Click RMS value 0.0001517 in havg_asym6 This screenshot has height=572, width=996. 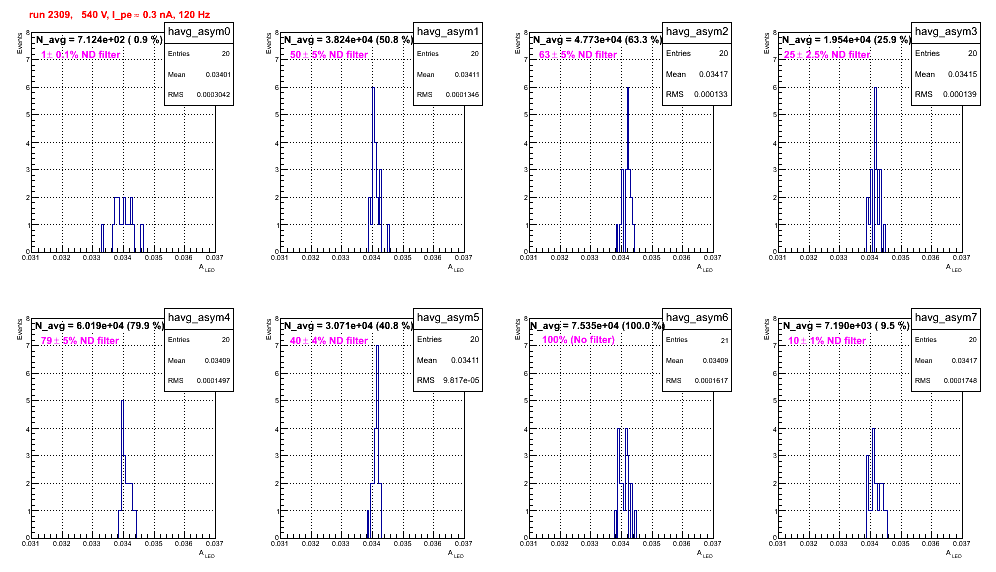pyautogui.click(x=711, y=381)
